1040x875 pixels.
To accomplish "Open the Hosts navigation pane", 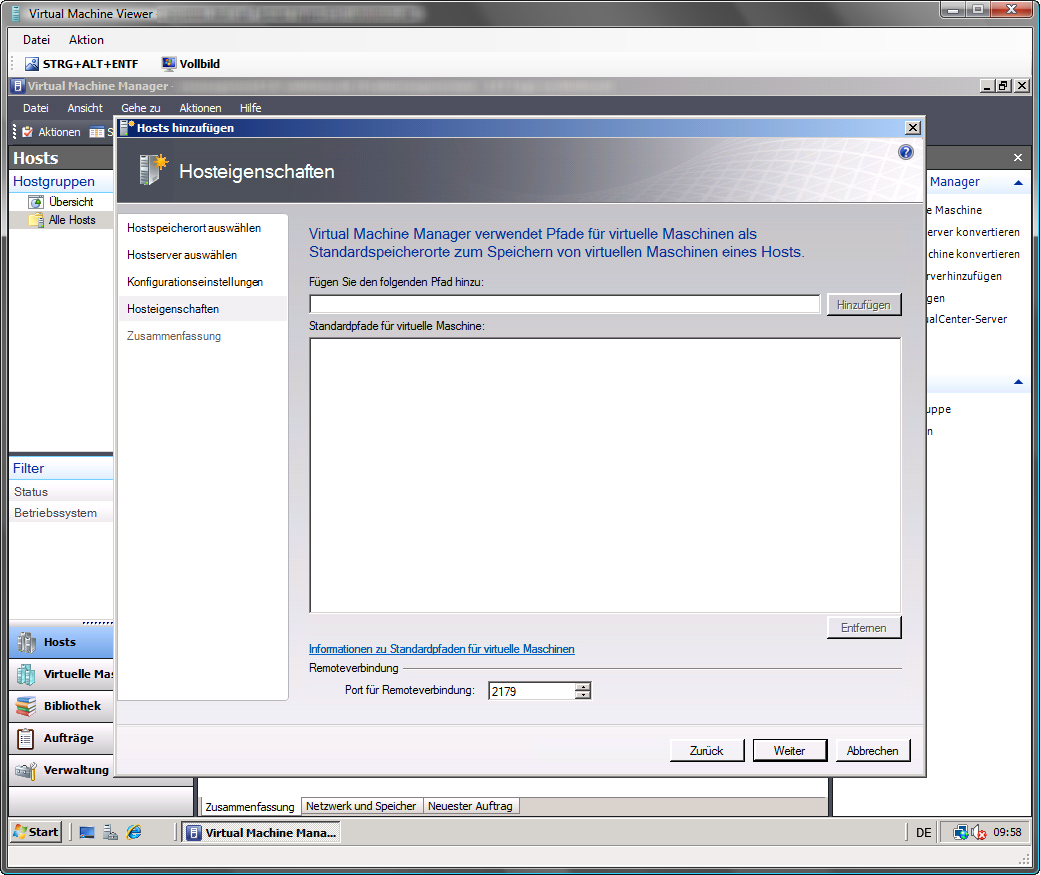I will [x=61, y=642].
